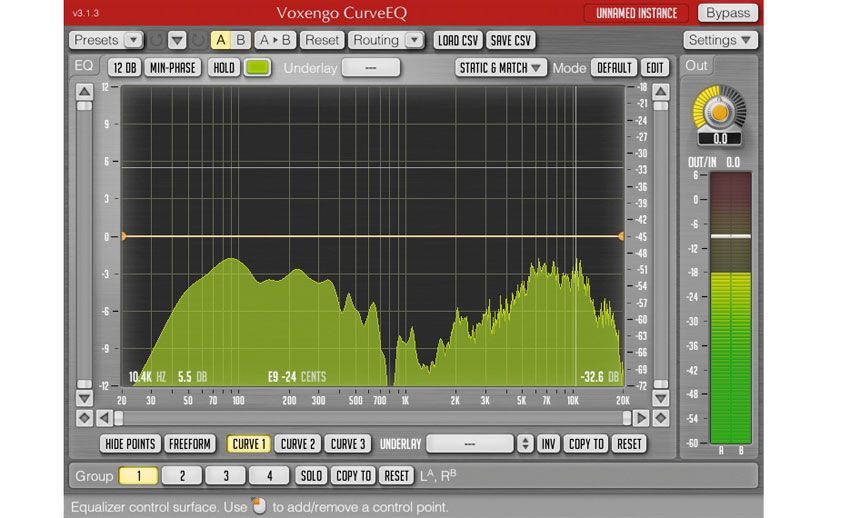Click the left diamond zoom icon
The width and height of the screenshot is (850, 518).
point(84,418)
